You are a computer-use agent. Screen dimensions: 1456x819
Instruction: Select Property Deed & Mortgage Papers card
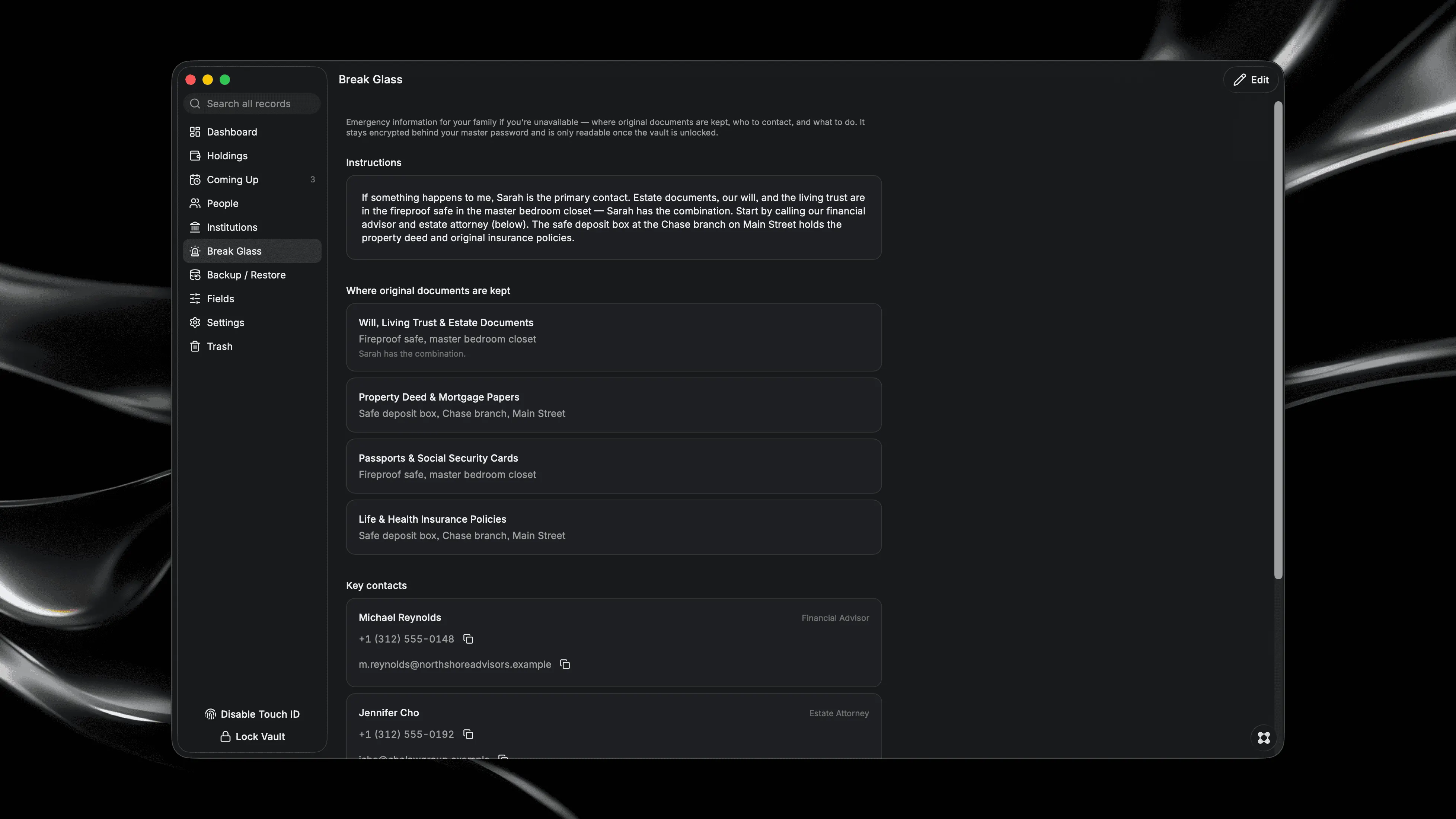click(614, 405)
